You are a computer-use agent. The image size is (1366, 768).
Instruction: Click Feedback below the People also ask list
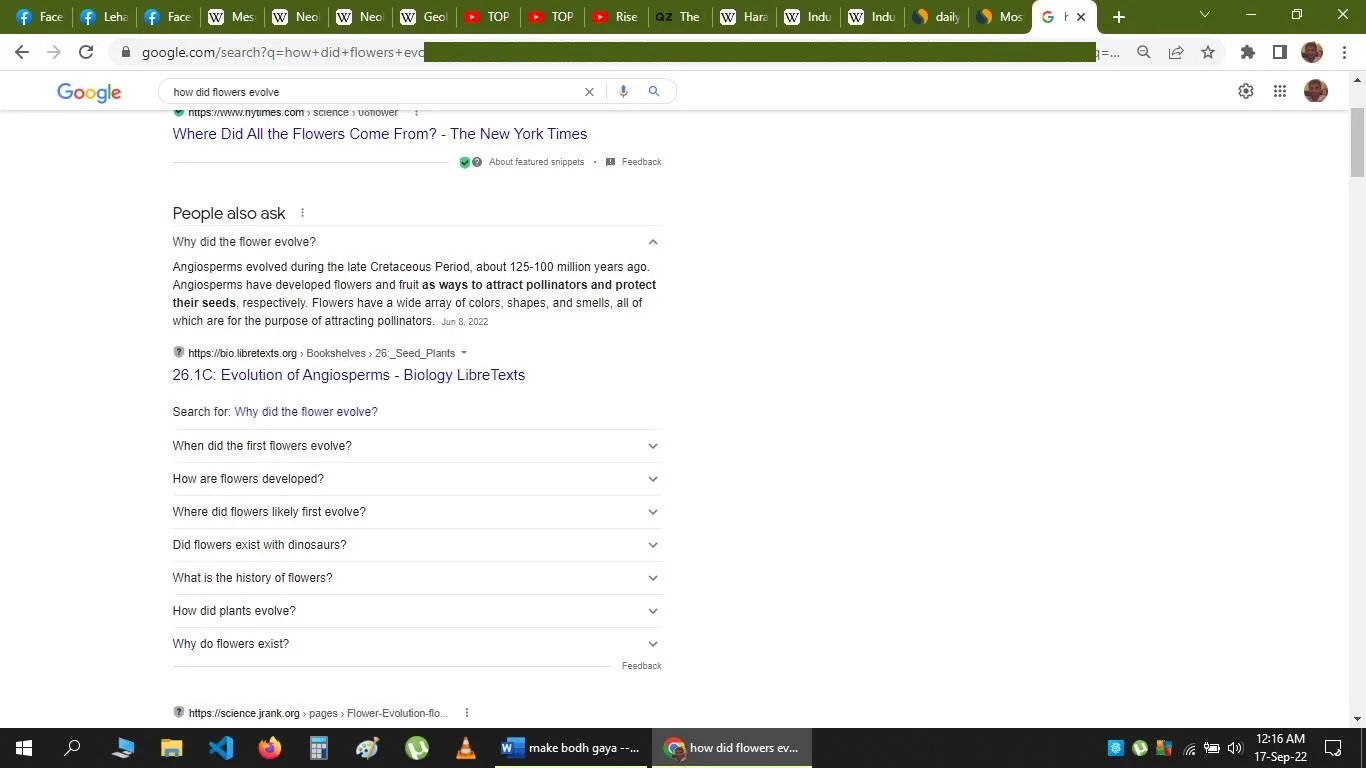point(641,666)
